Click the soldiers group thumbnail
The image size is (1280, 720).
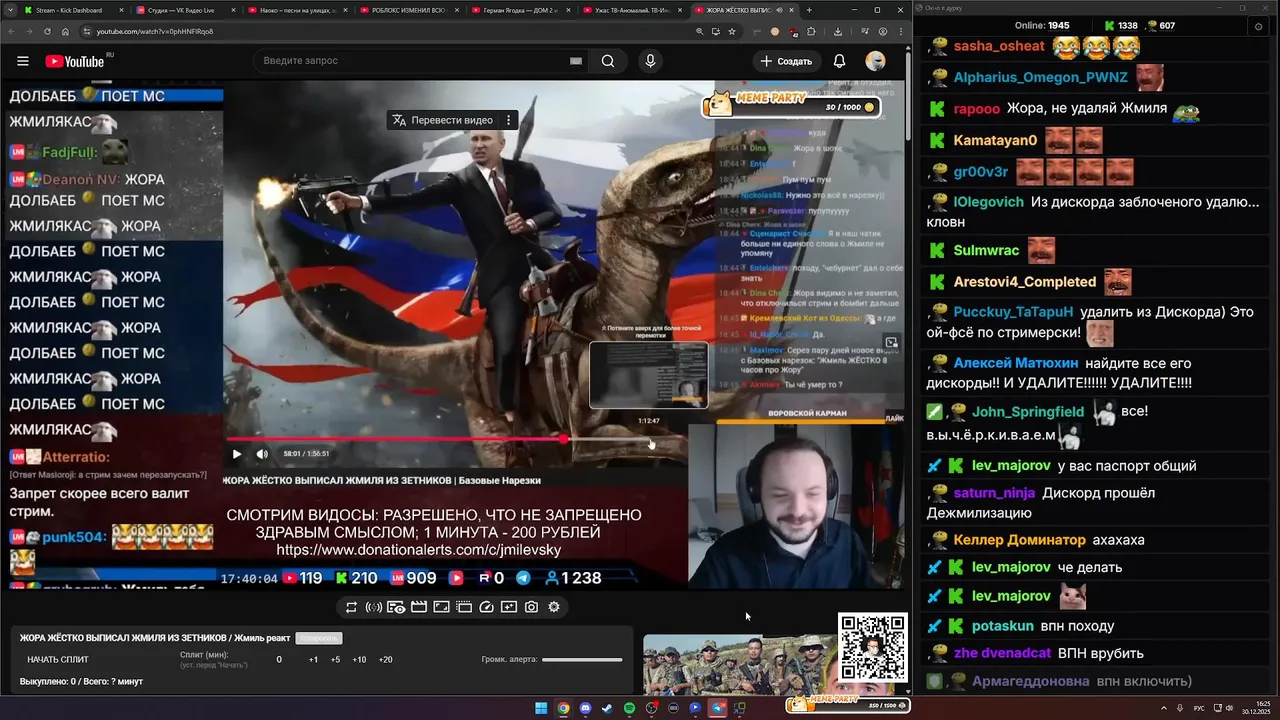pyautogui.click(x=739, y=665)
